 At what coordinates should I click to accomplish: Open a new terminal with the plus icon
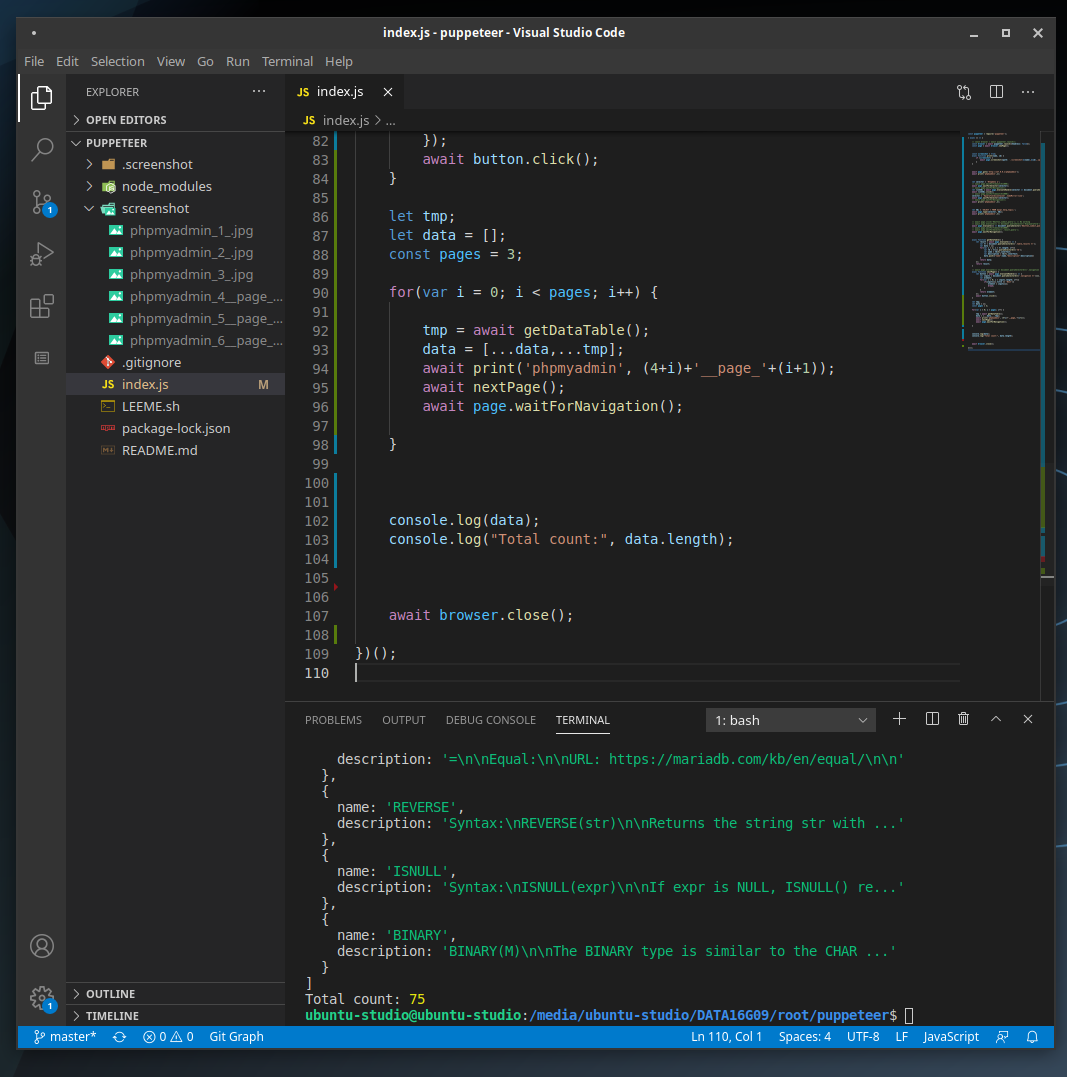(898, 718)
